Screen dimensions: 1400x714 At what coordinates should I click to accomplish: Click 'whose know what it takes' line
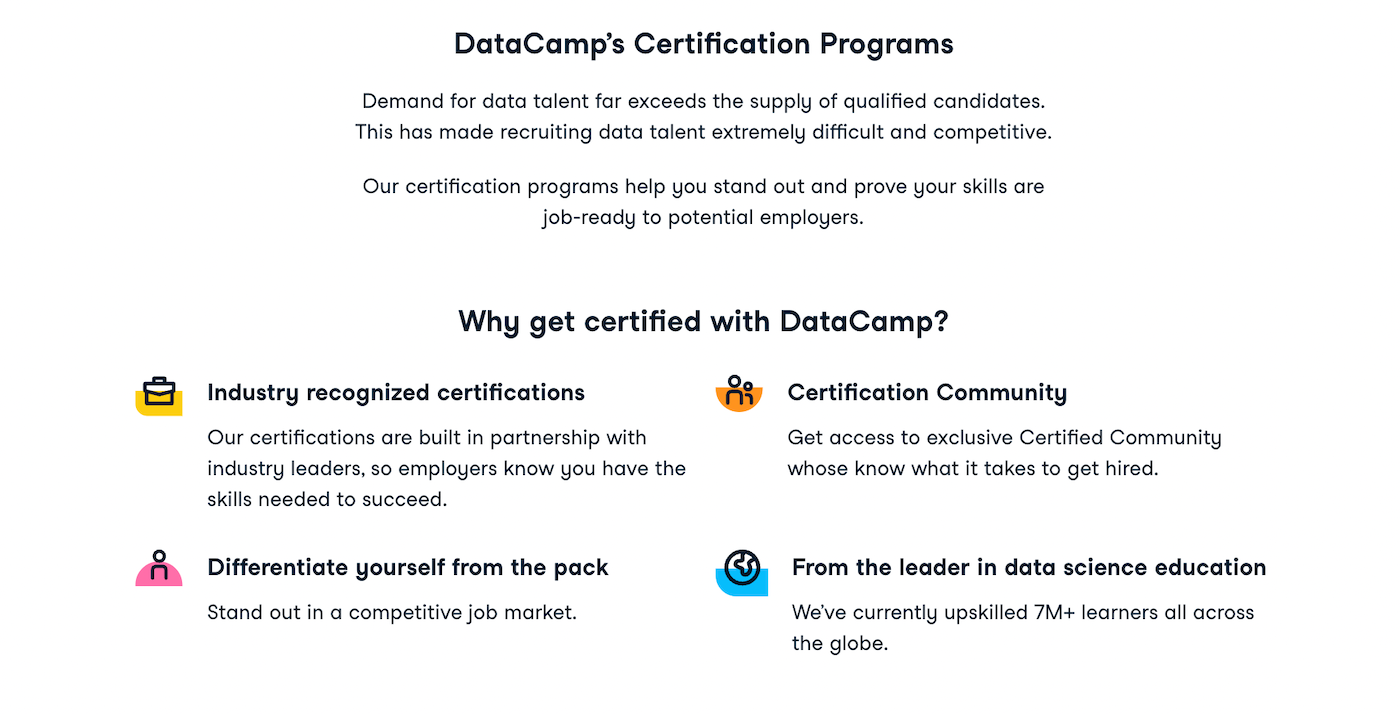(x=972, y=468)
